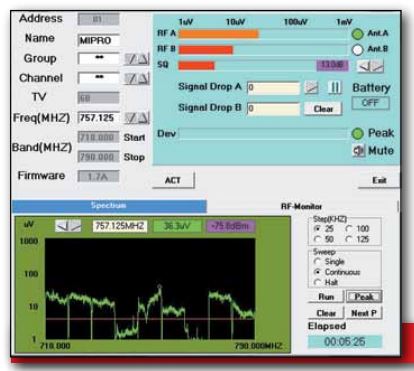
Task: Click the ACT button
Action: coord(173,180)
